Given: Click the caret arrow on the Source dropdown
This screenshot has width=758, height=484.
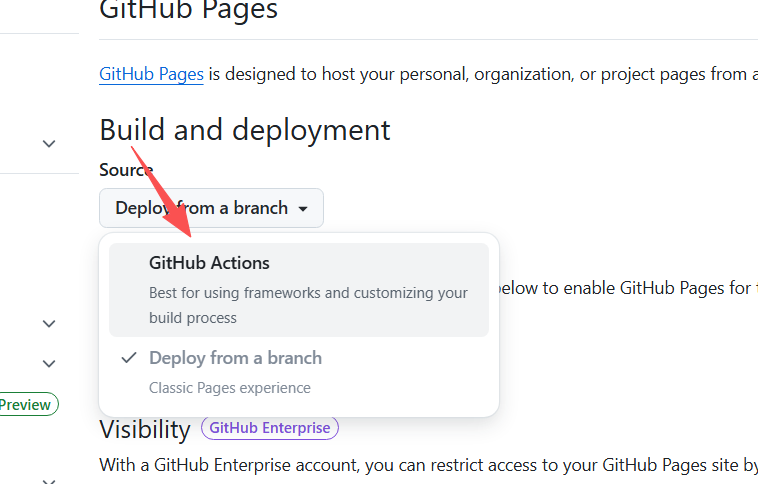Looking at the screenshot, I should [x=304, y=209].
